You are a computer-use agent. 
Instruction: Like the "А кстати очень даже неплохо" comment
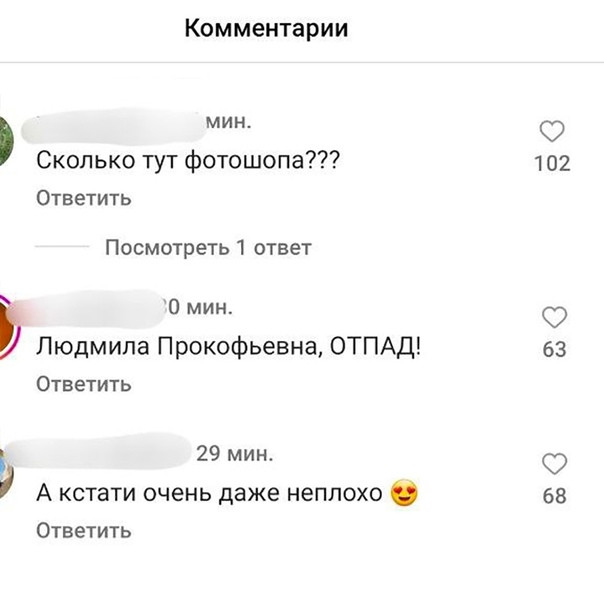click(553, 464)
